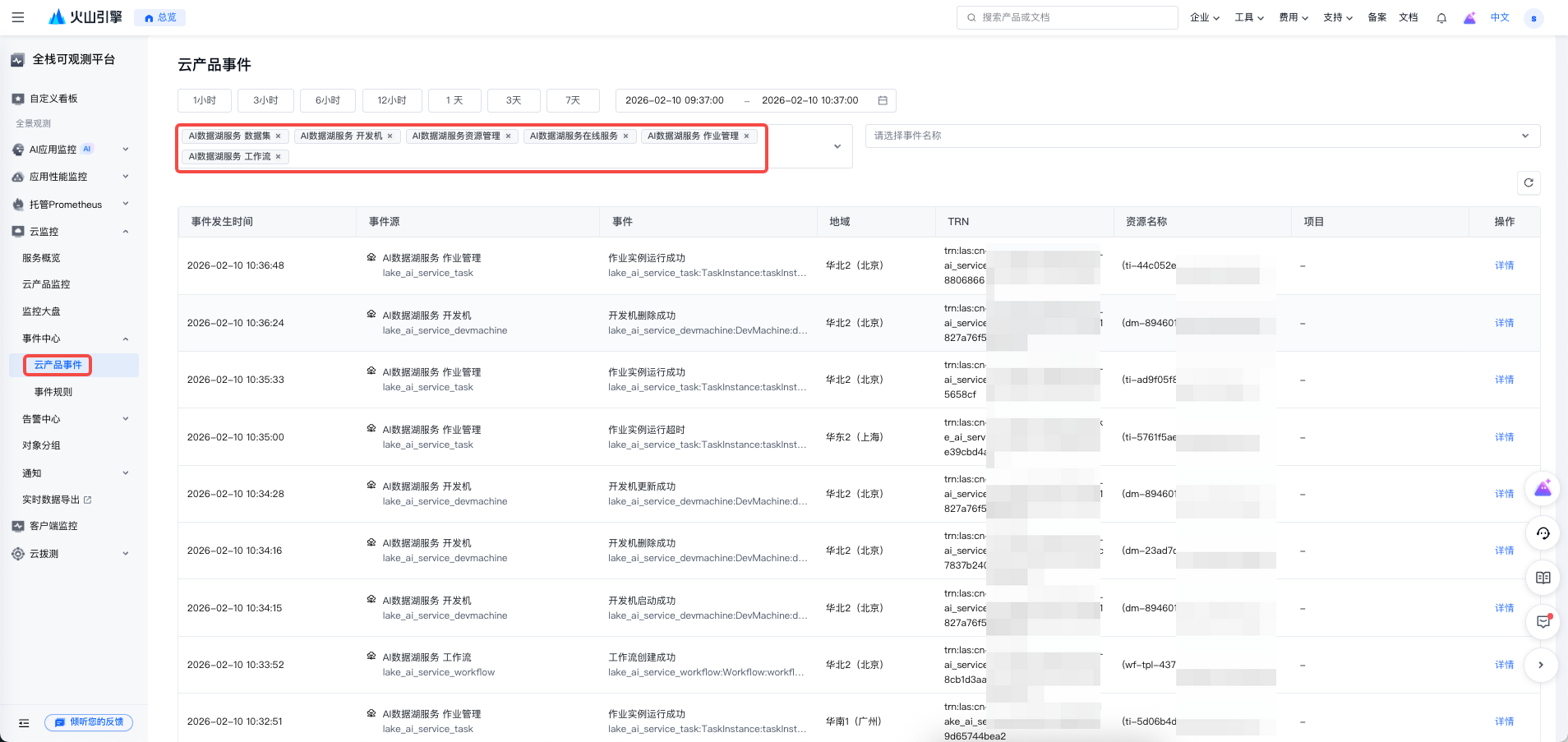This screenshot has width=1568, height=742.
Task: Open the 请选择事件名称 dropdown
Action: [1201, 136]
